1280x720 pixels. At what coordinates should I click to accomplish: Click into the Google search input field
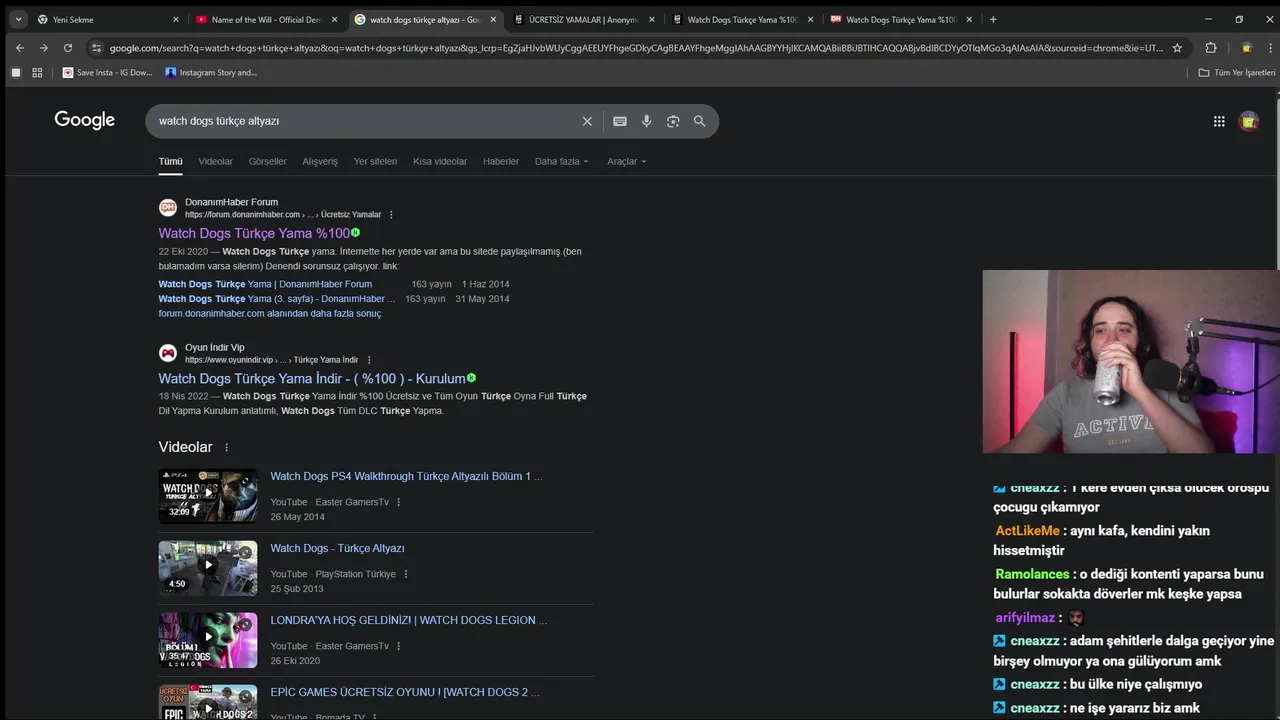click(x=365, y=121)
